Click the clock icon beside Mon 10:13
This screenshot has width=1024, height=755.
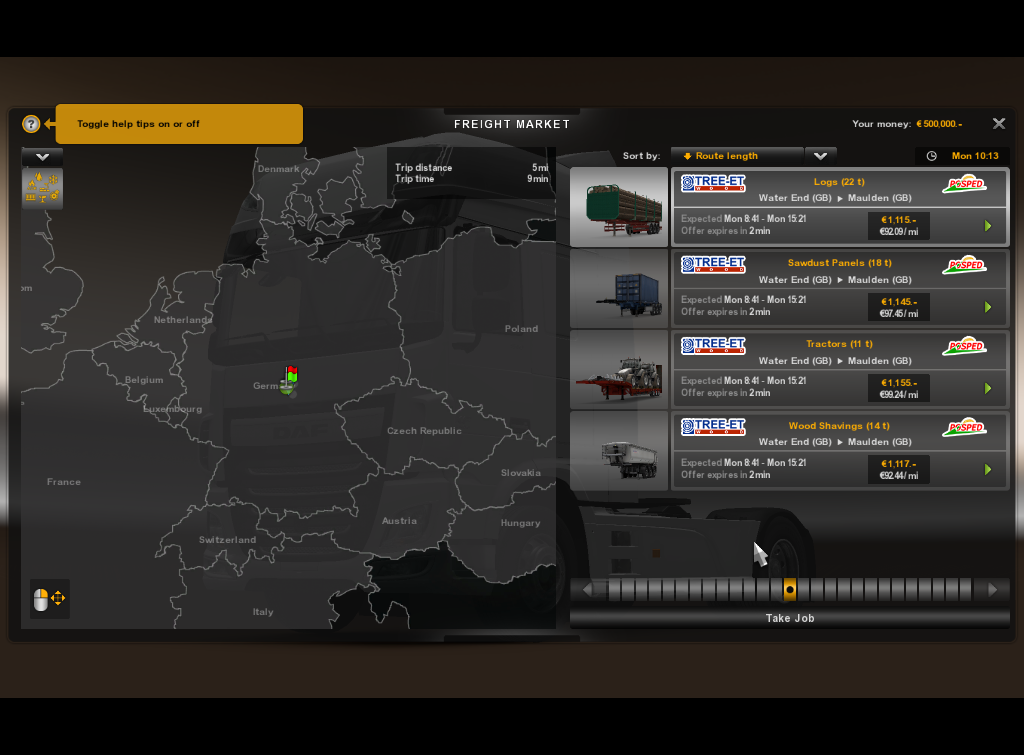932,156
